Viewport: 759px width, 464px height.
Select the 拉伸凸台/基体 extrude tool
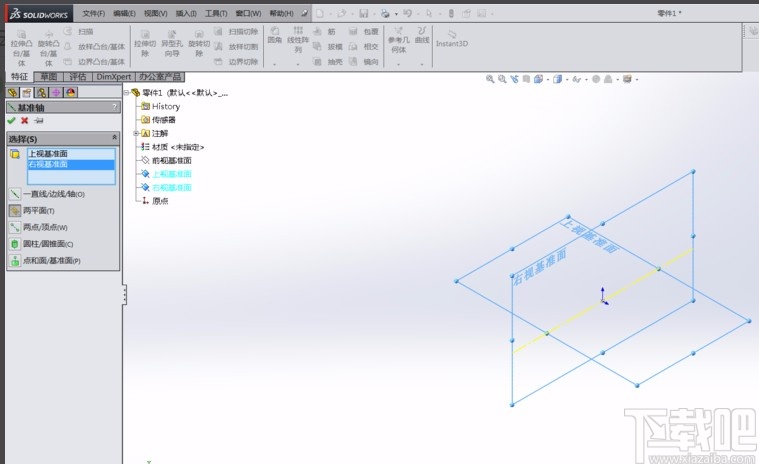(x=20, y=47)
